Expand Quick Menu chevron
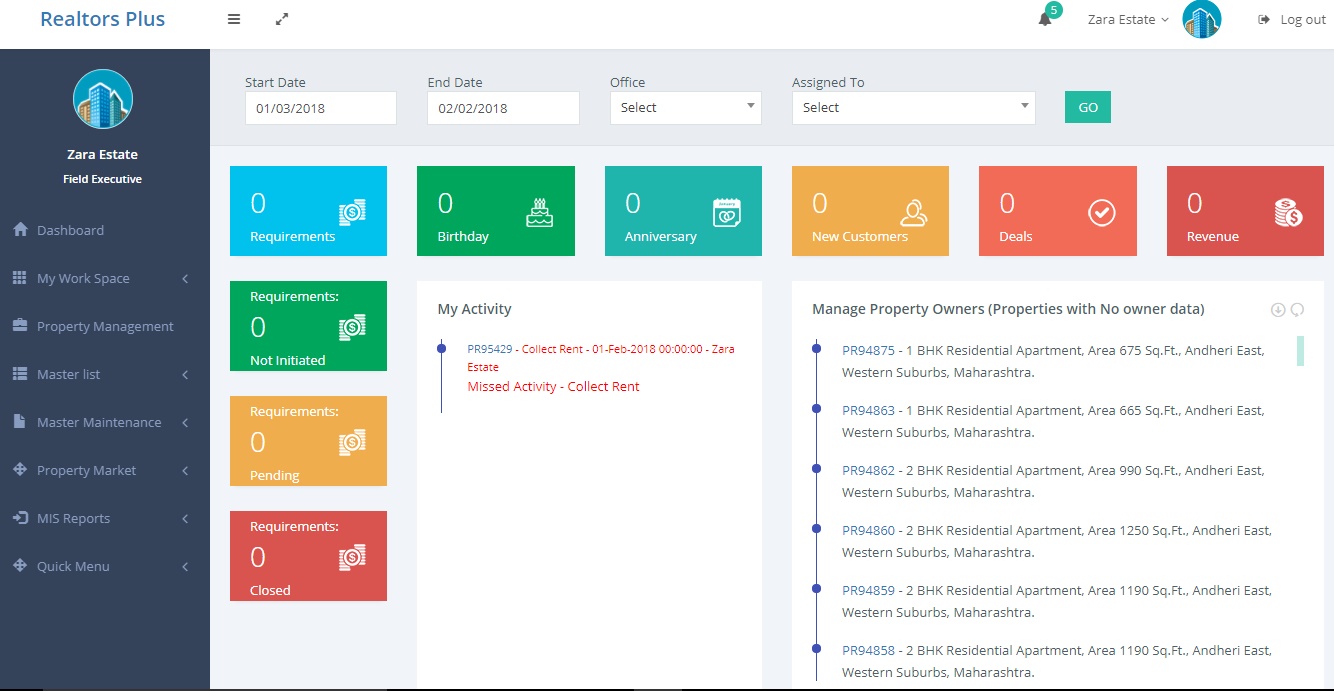The image size is (1334, 691). pos(185,567)
